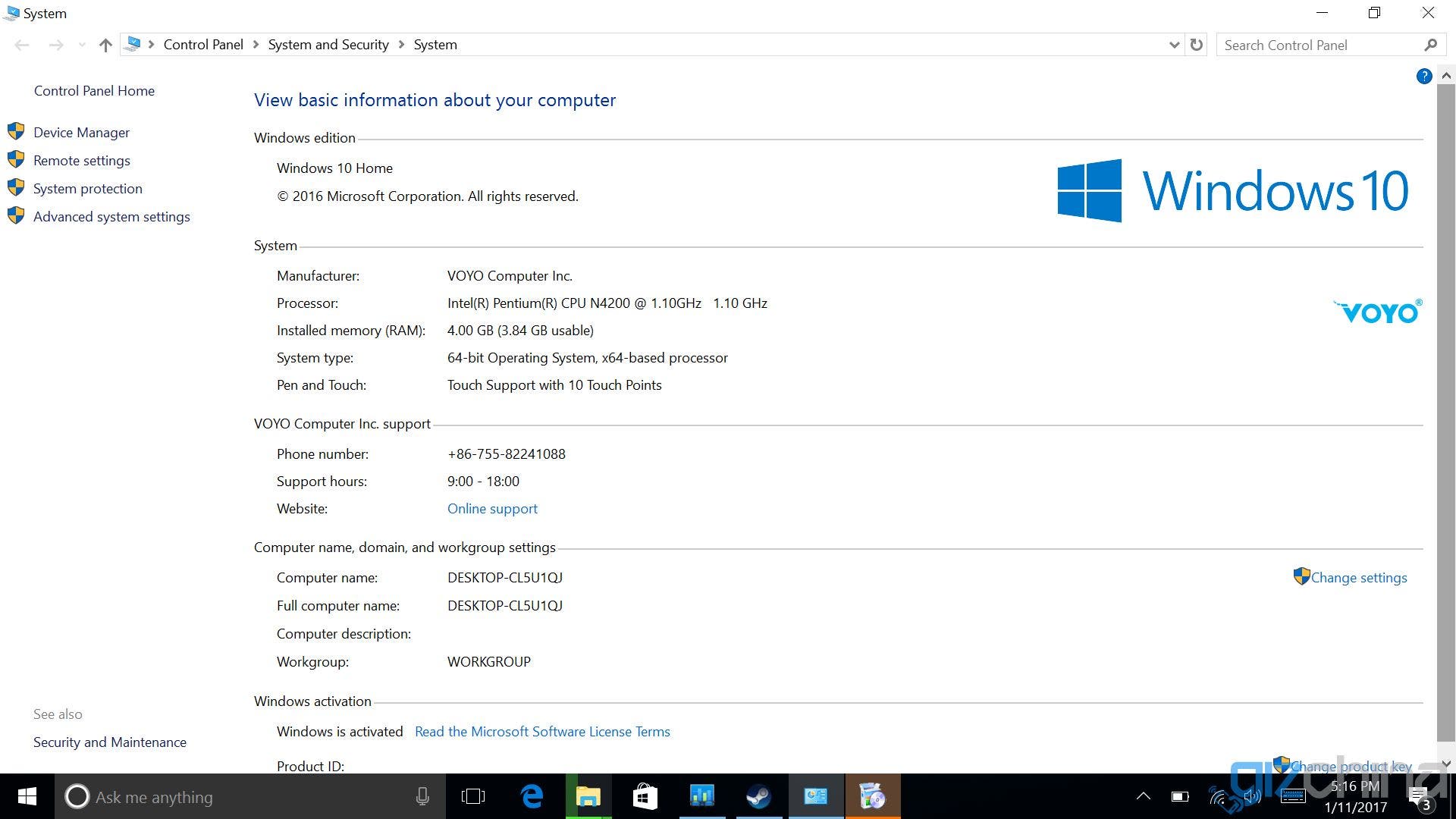This screenshot has width=1456, height=819.
Task: Open Security and Maintenance link
Action: (110, 742)
